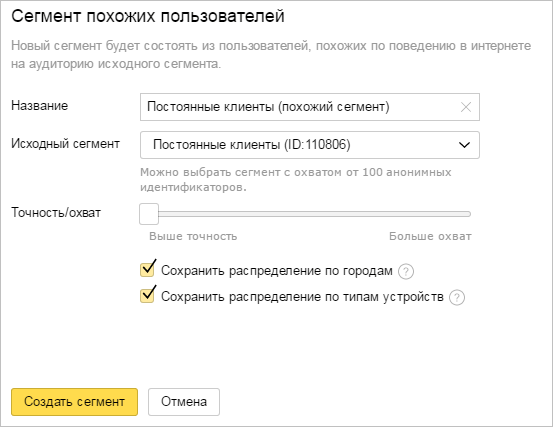Clear the segment name using the X icon

point(466,107)
